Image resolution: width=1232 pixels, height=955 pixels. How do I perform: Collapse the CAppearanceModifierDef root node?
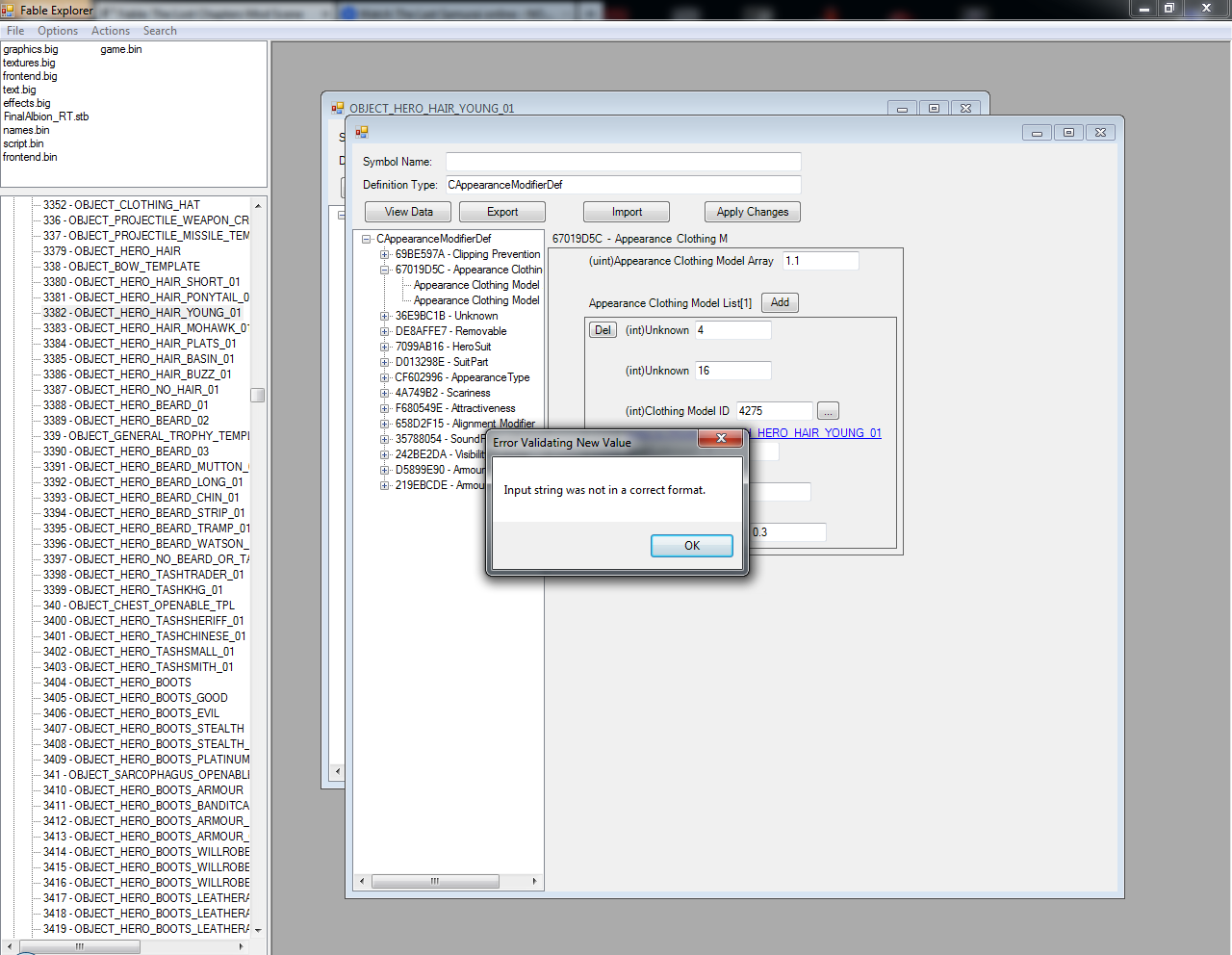pyautogui.click(x=367, y=240)
